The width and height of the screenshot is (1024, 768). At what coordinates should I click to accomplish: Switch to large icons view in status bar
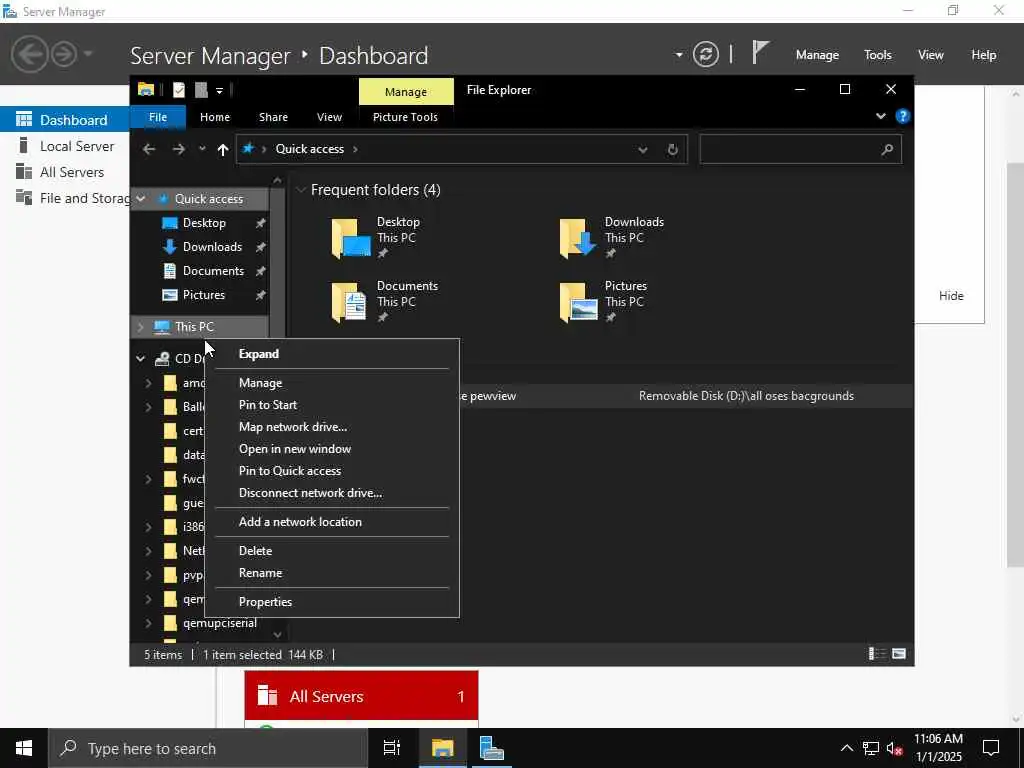[x=899, y=654]
